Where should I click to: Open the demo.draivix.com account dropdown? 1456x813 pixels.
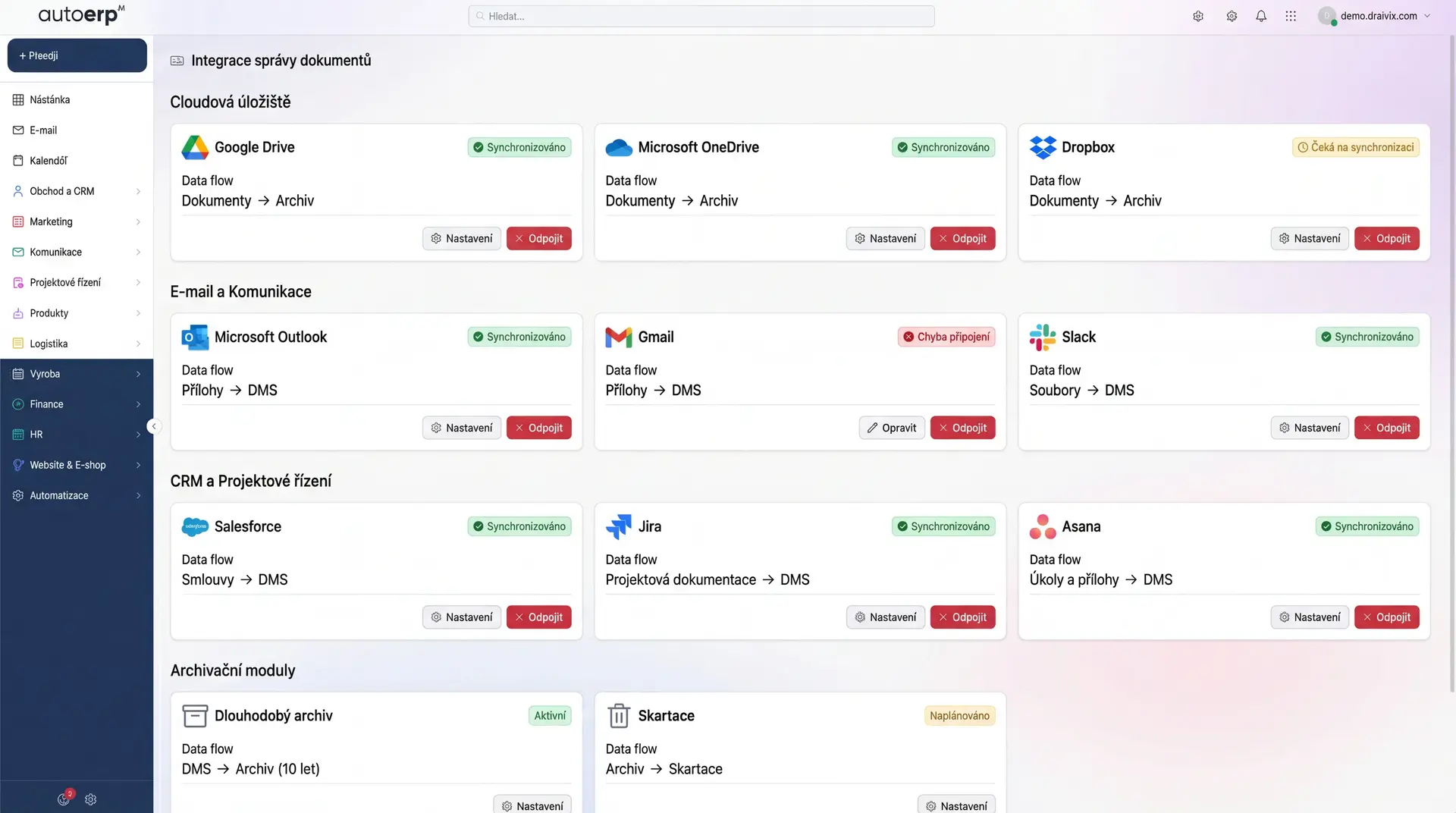(1376, 16)
